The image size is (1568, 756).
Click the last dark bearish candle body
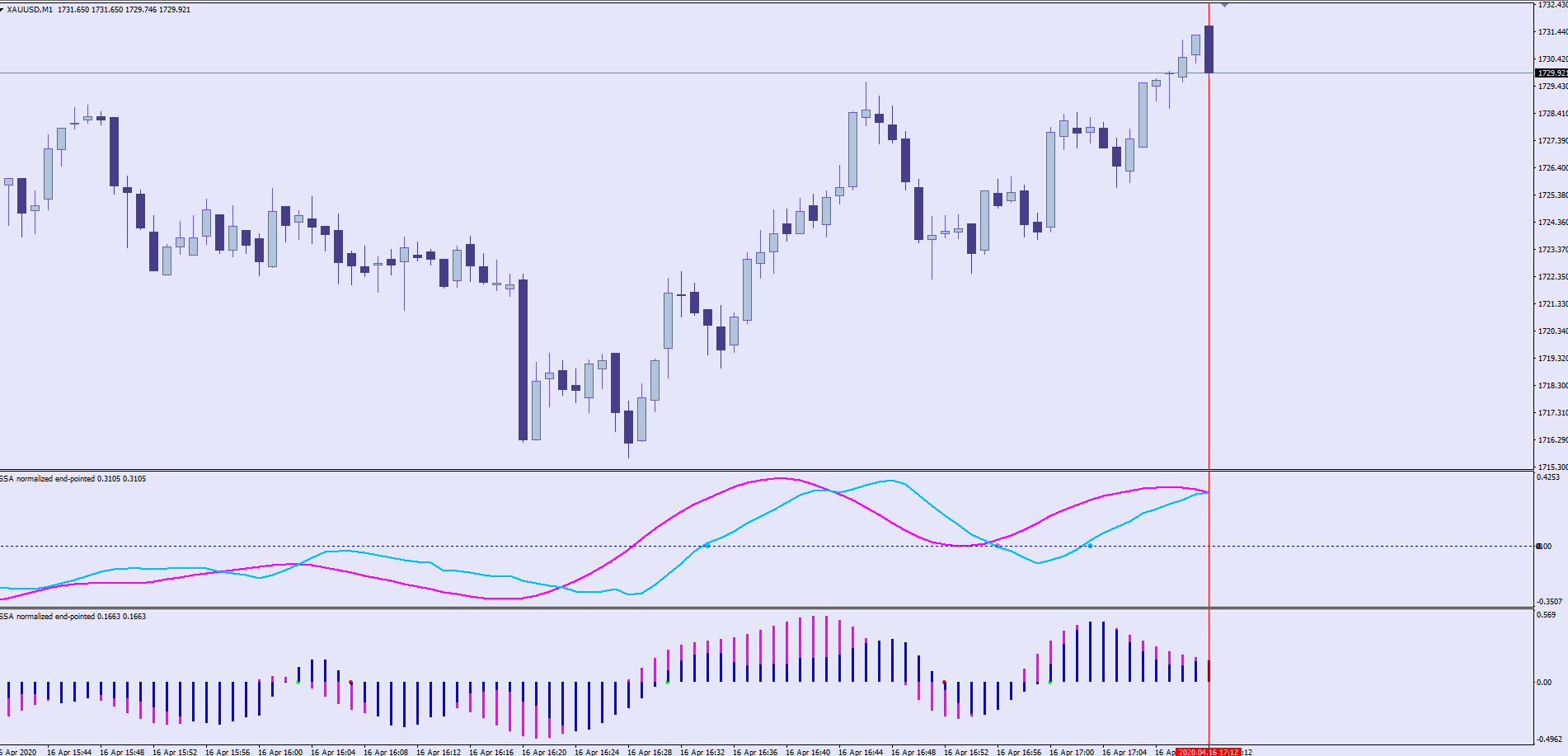tap(1209, 49)
